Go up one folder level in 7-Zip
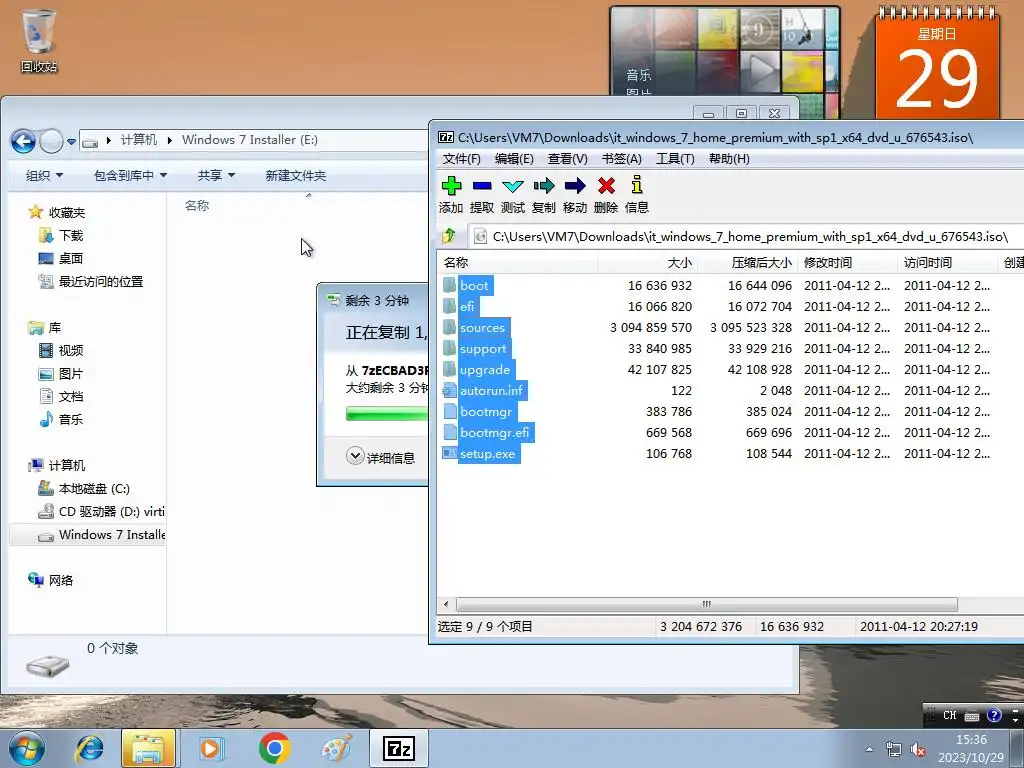 (x=449, y=236)
